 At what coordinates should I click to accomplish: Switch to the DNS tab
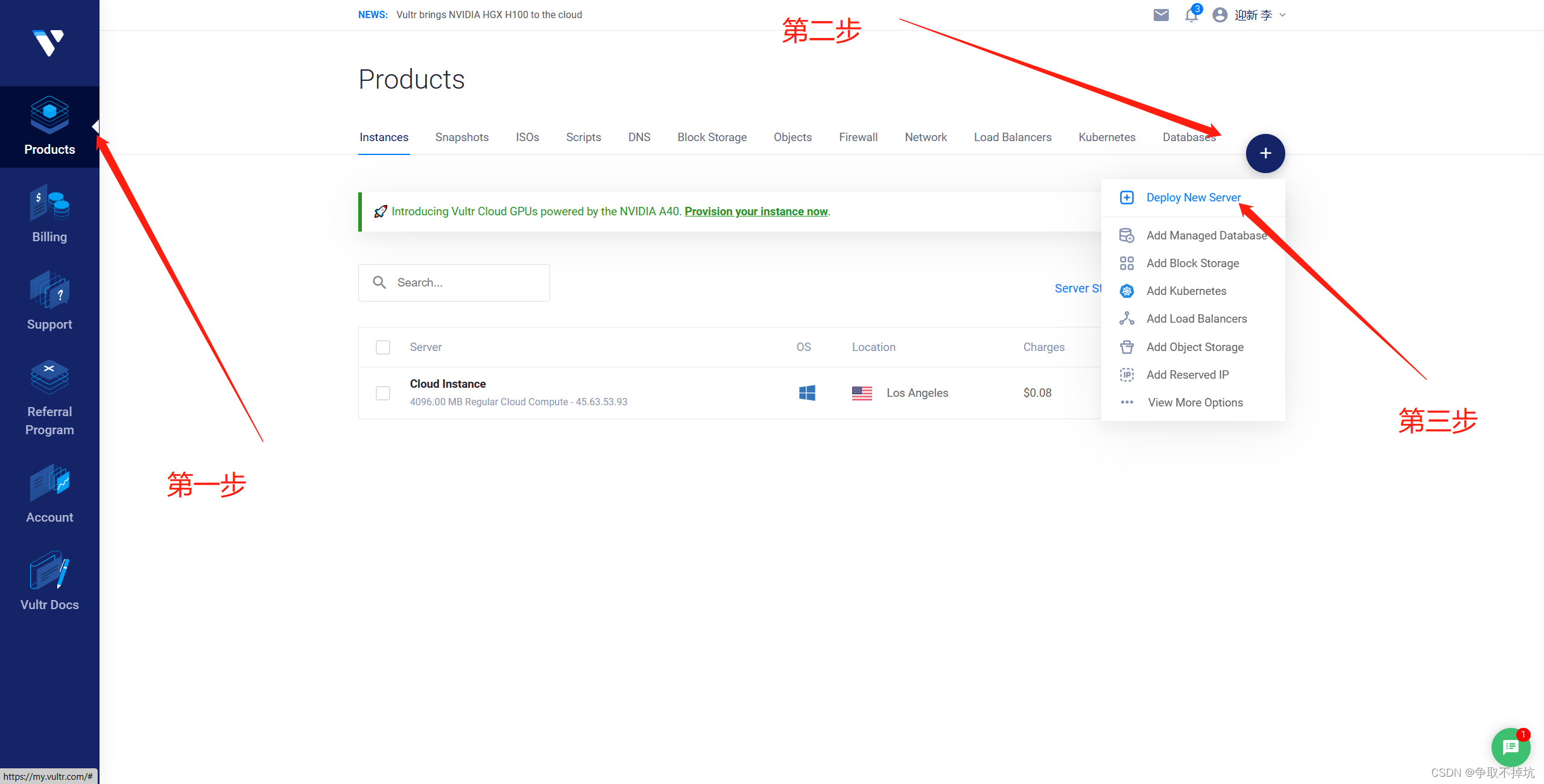[x=639, y=138]
